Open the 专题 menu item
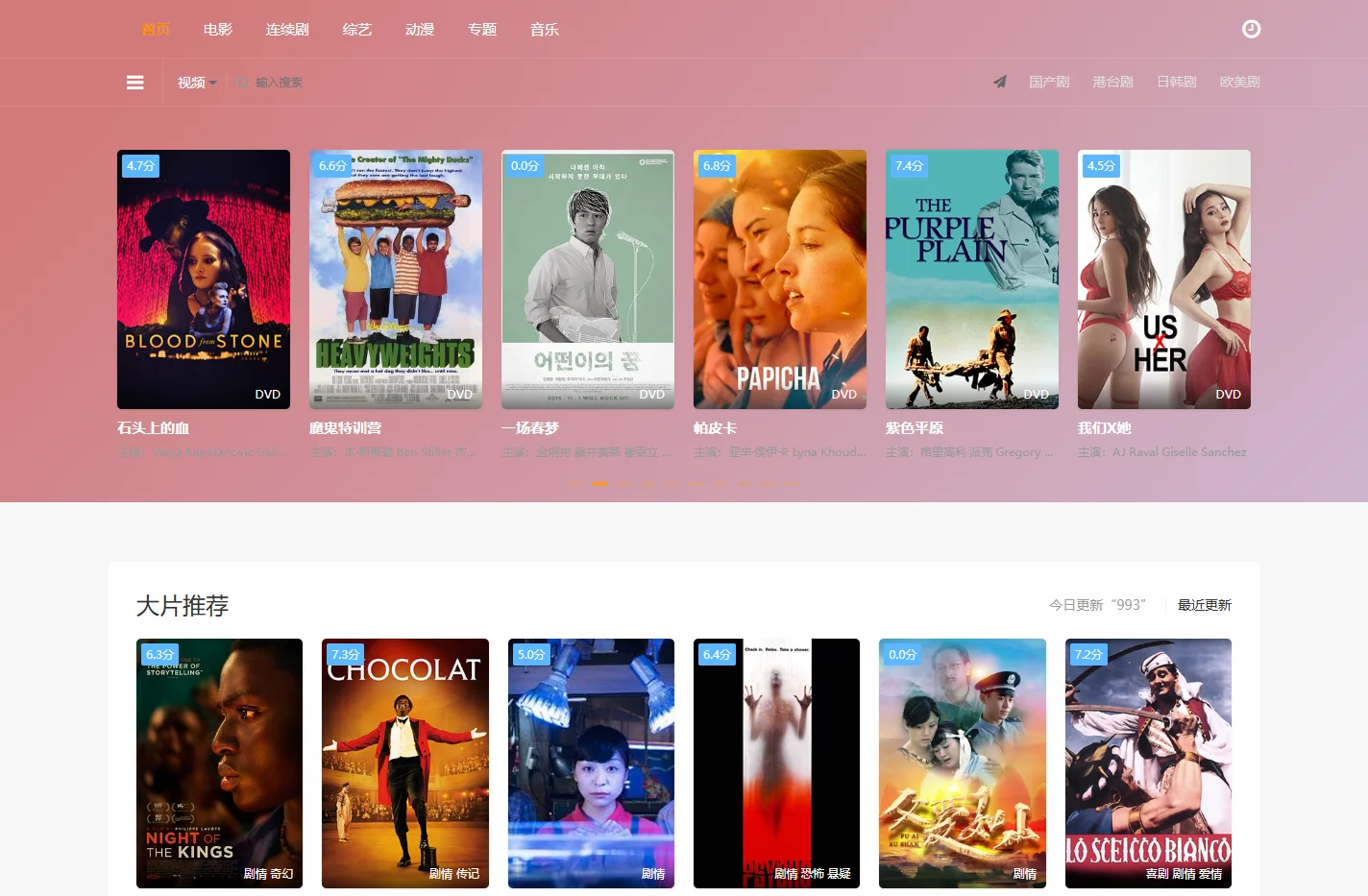This screenshot has width=1368, height=896. (482, 30)
